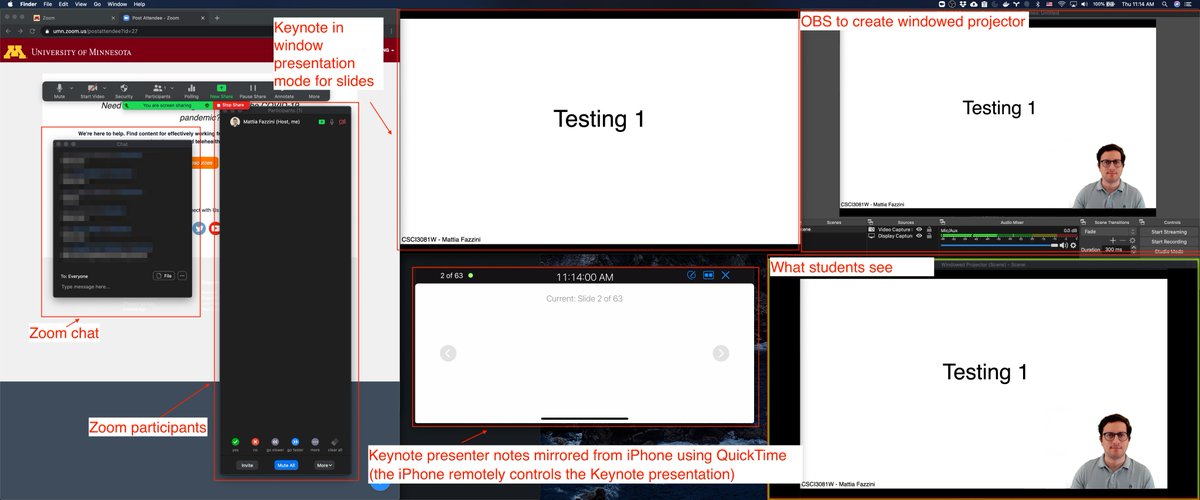
Task: Click the layout icon in Keynote remote
Action: pos(709,275)
